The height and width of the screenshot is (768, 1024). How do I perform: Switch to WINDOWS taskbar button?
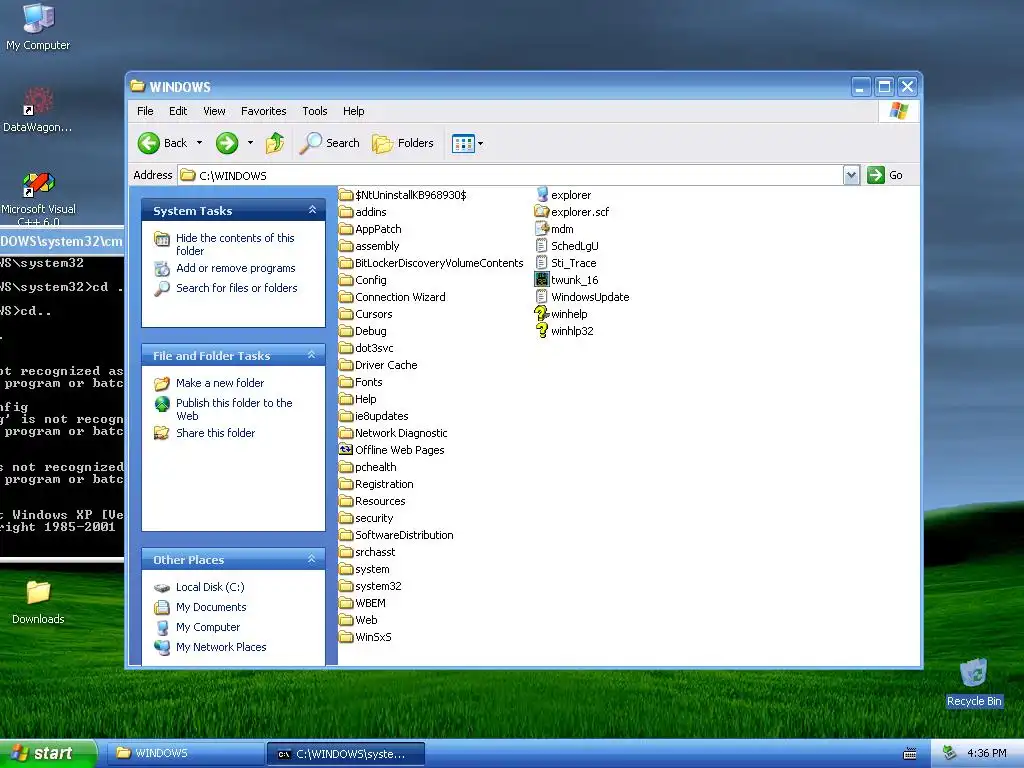click(185, 754)
